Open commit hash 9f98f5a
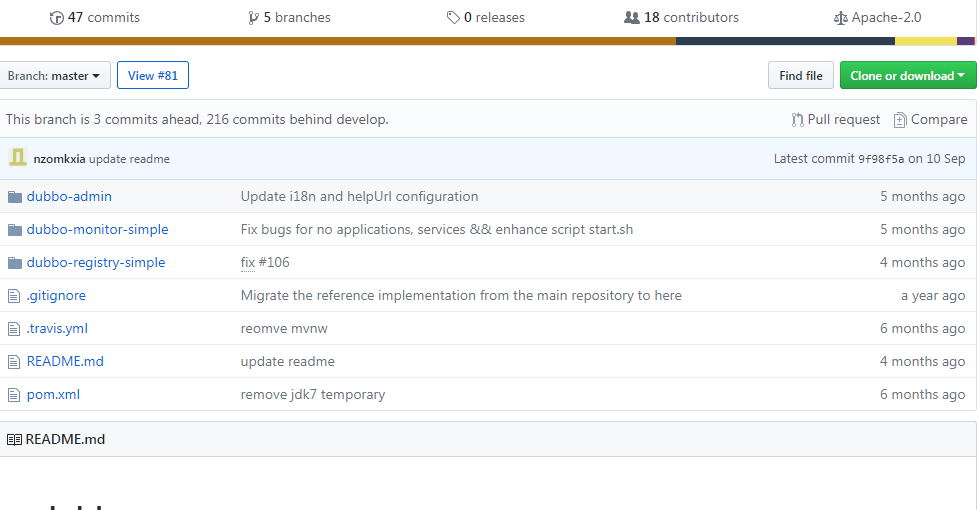 tap(880, 159)
